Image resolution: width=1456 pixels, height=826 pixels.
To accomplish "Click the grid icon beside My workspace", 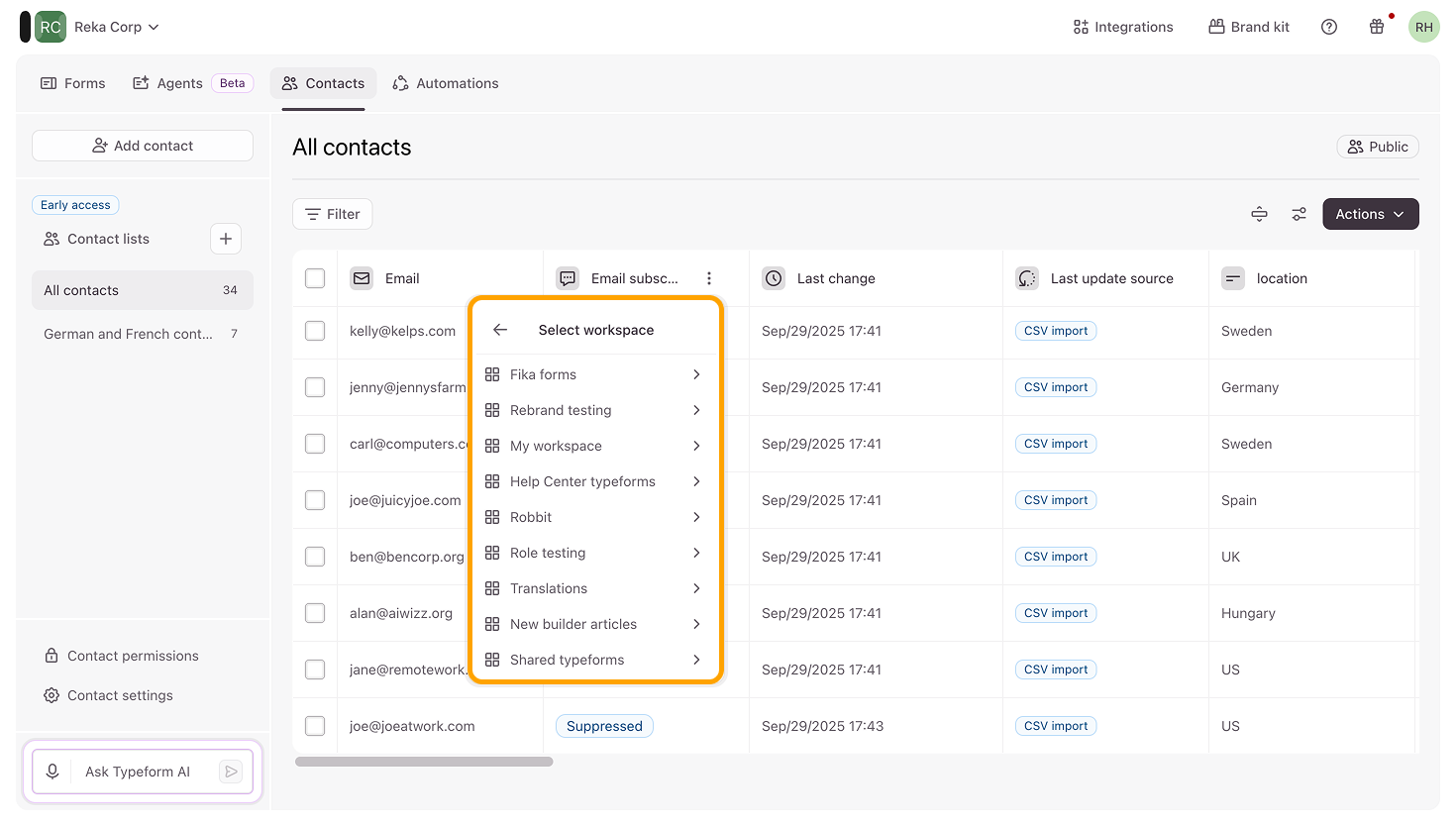I will point(492,446).
